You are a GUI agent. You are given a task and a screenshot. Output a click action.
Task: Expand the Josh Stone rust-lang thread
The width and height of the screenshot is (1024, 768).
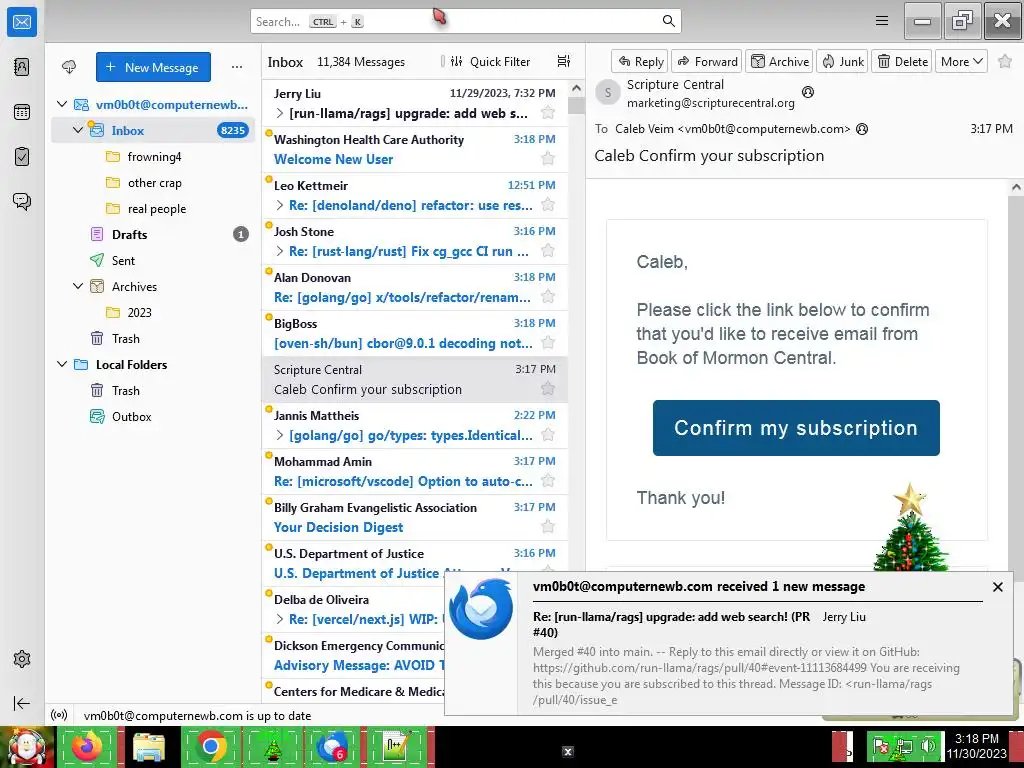(280, 251)
